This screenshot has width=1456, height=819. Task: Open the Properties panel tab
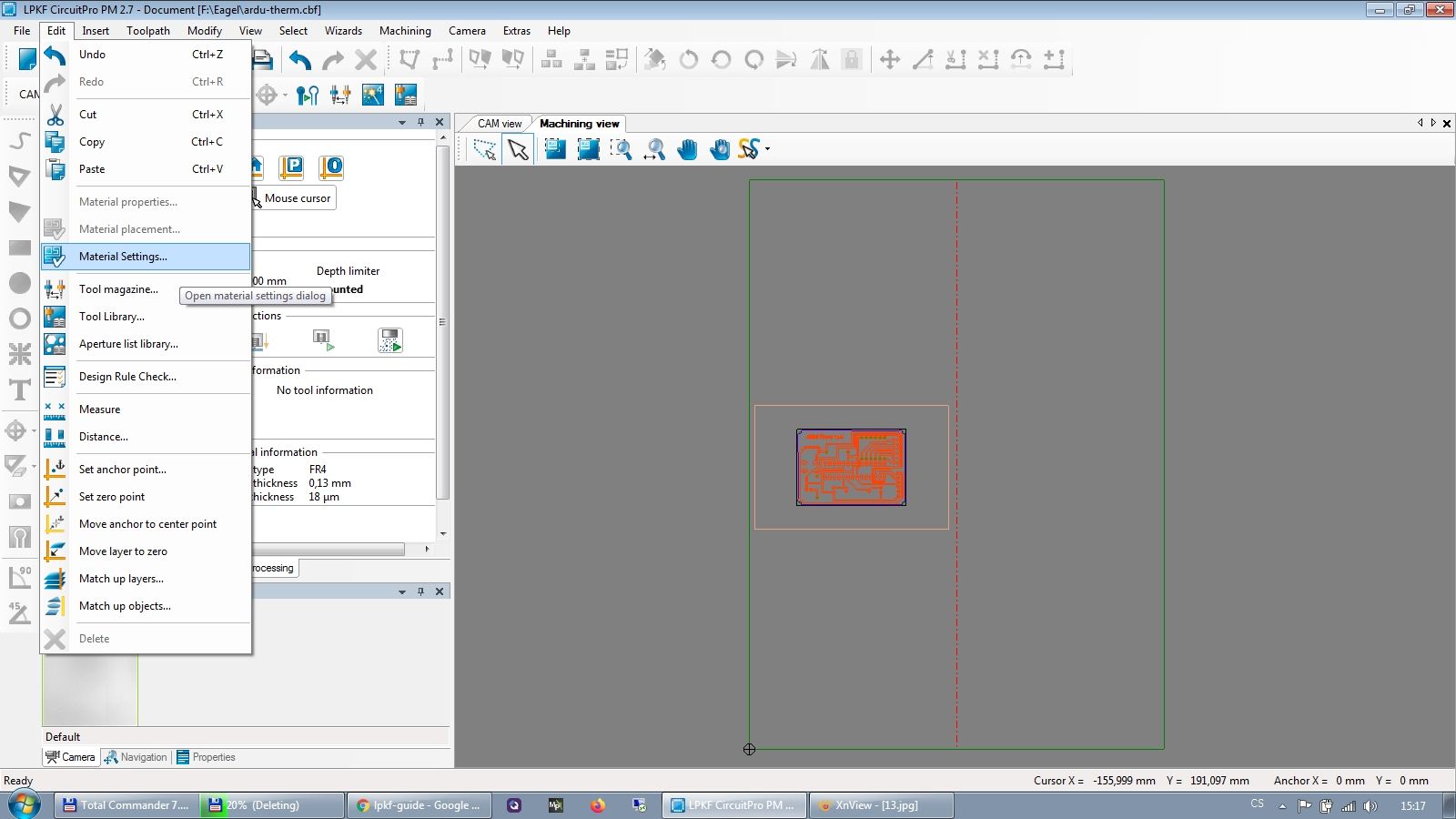pyautogui.click(x=207, y=757)
